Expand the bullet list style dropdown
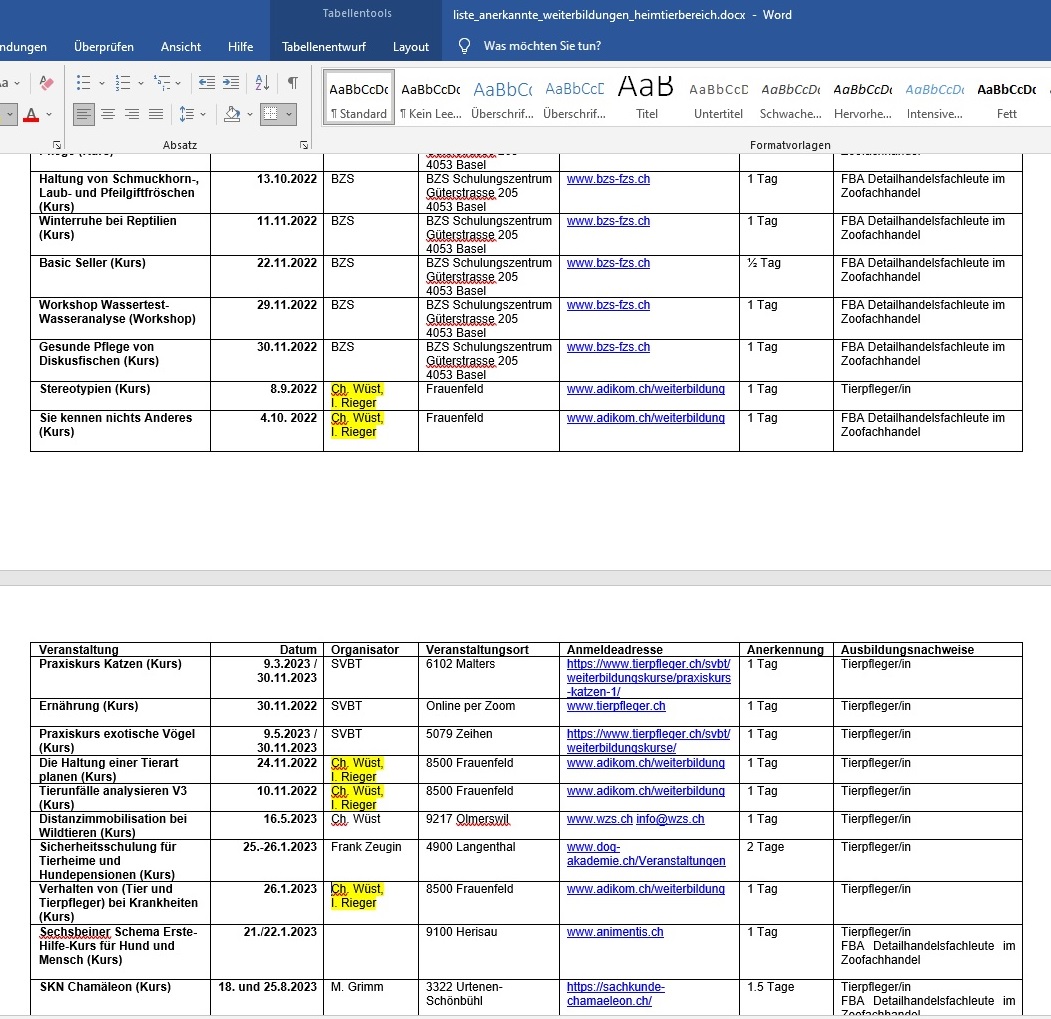 (x=102, y=83)
